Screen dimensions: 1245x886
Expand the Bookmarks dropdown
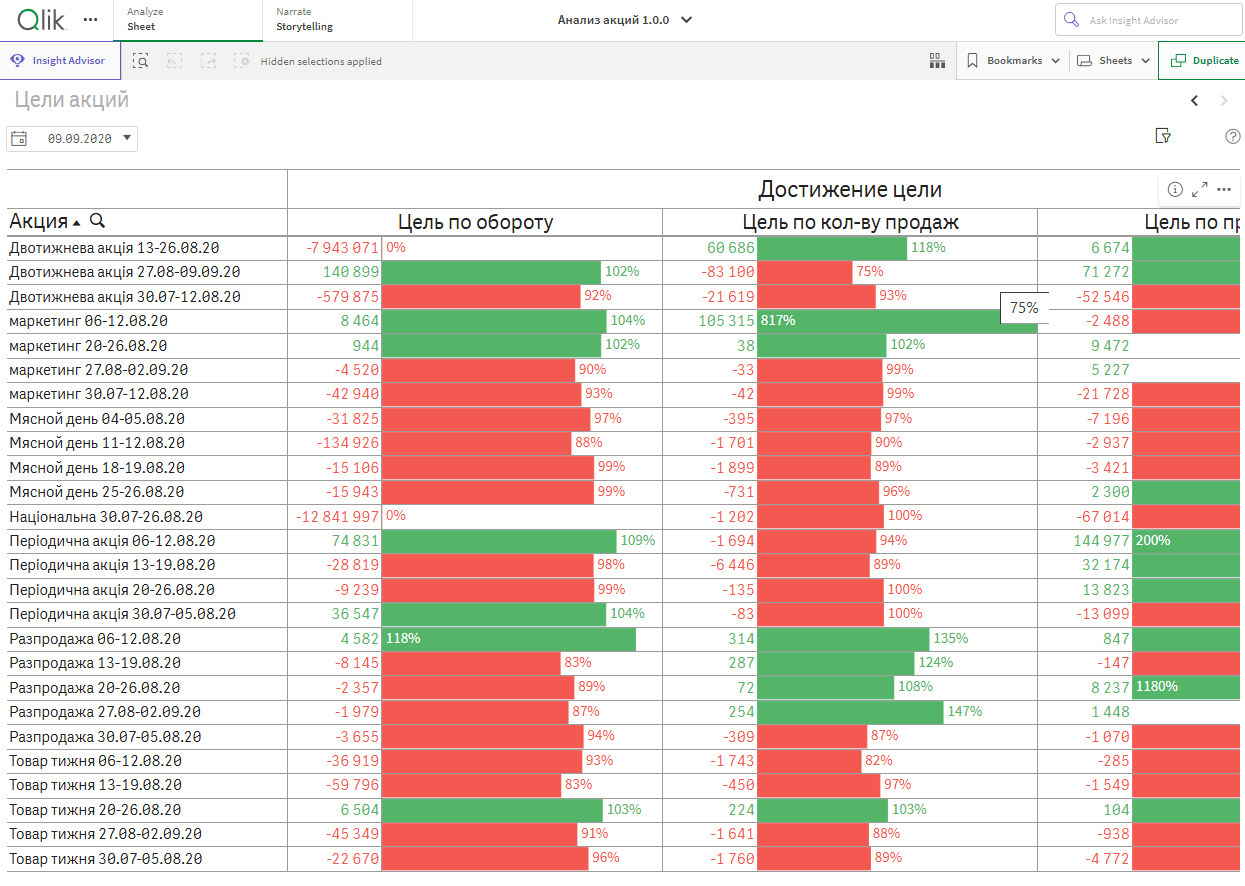[1013, 61]
